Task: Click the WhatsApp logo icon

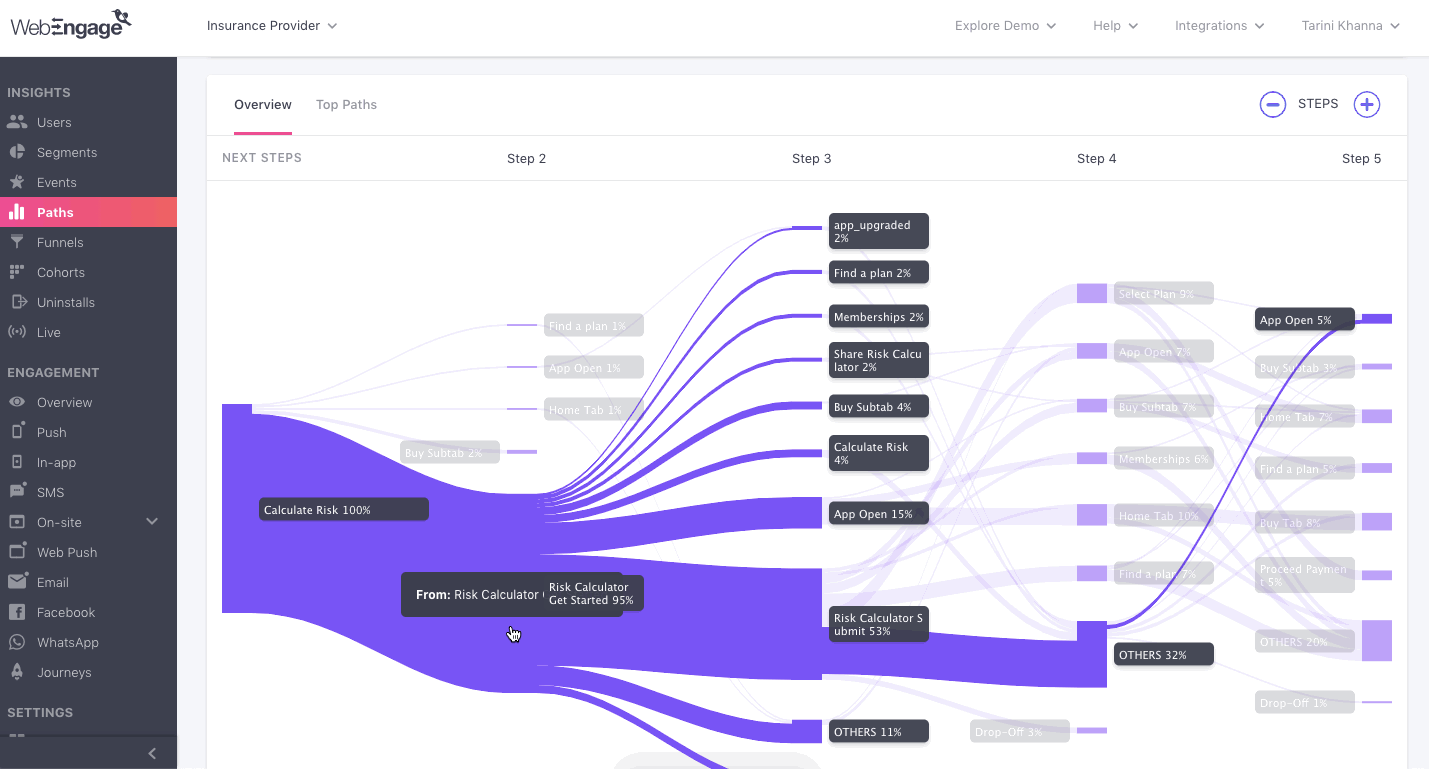Action: (x=16, y=642)
